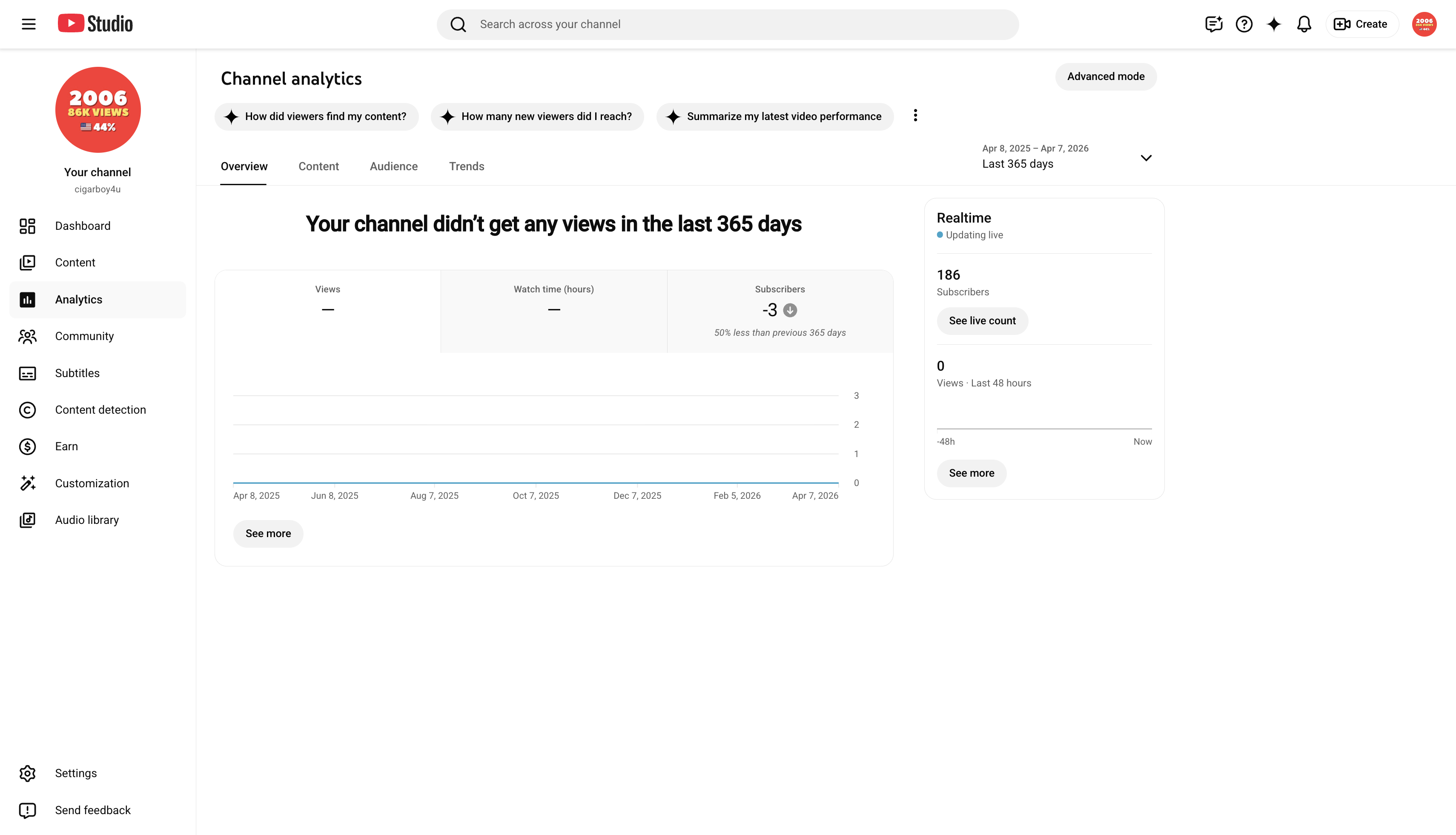Switch to the Trends tab
The height and width of the screenshot is (835, 1456).
pyautogui.click(x=467, y=166)
